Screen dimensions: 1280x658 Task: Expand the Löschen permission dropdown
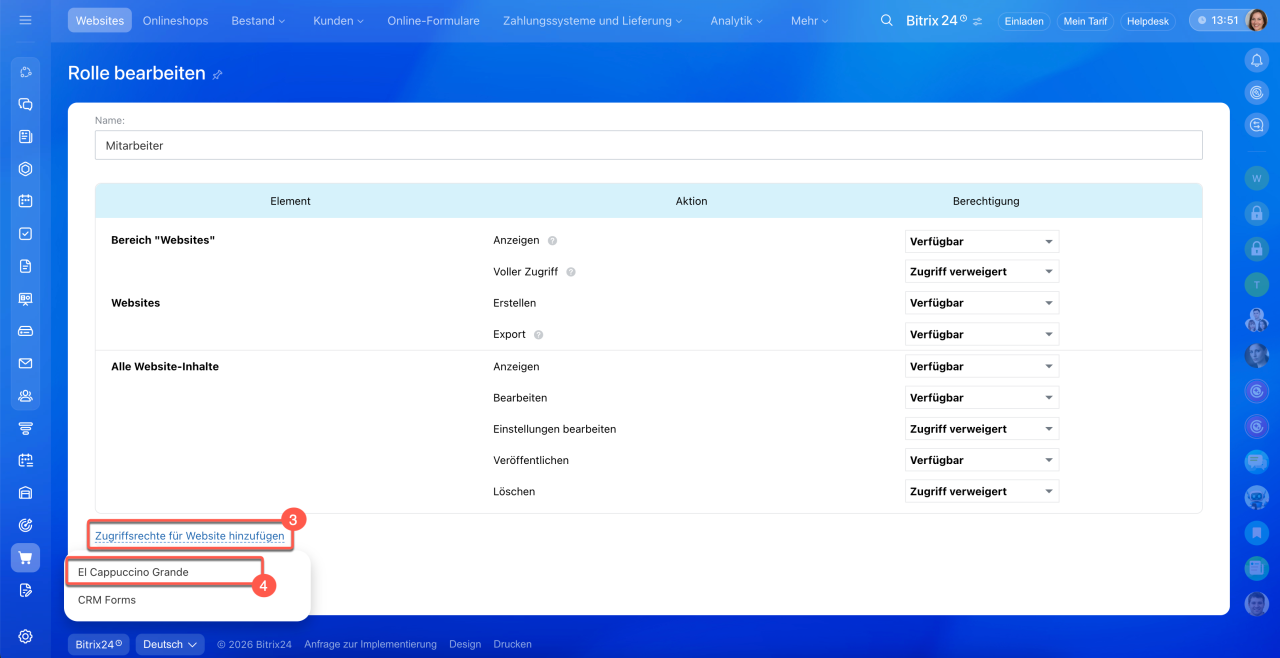[981, 492]
